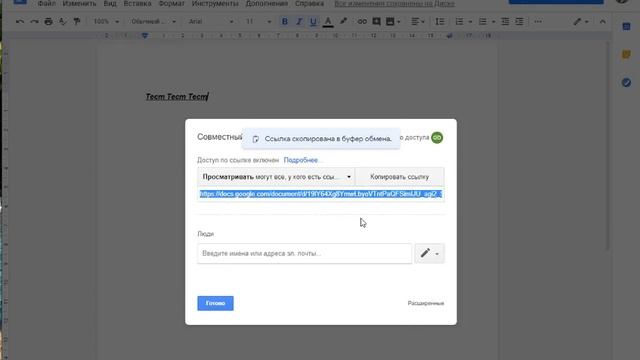Click the add comment icon
Image resolution: width=640 pixels, height=360 pixels.
pos(376,22)
